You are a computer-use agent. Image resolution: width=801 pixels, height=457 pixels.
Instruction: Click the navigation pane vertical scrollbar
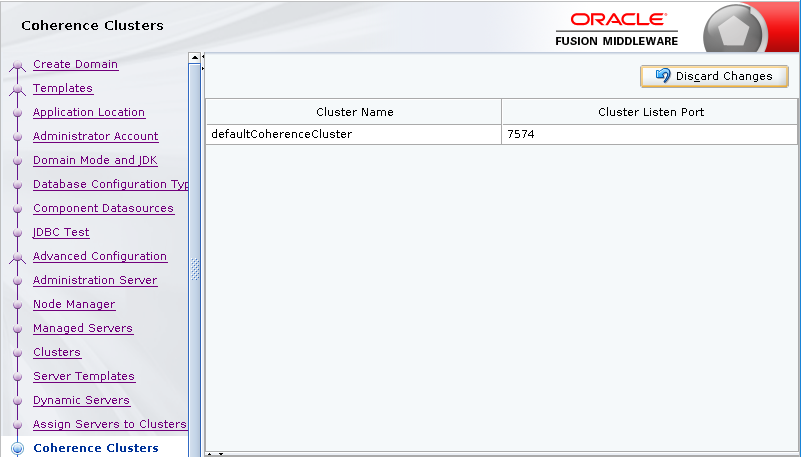(x=195, y=250)
